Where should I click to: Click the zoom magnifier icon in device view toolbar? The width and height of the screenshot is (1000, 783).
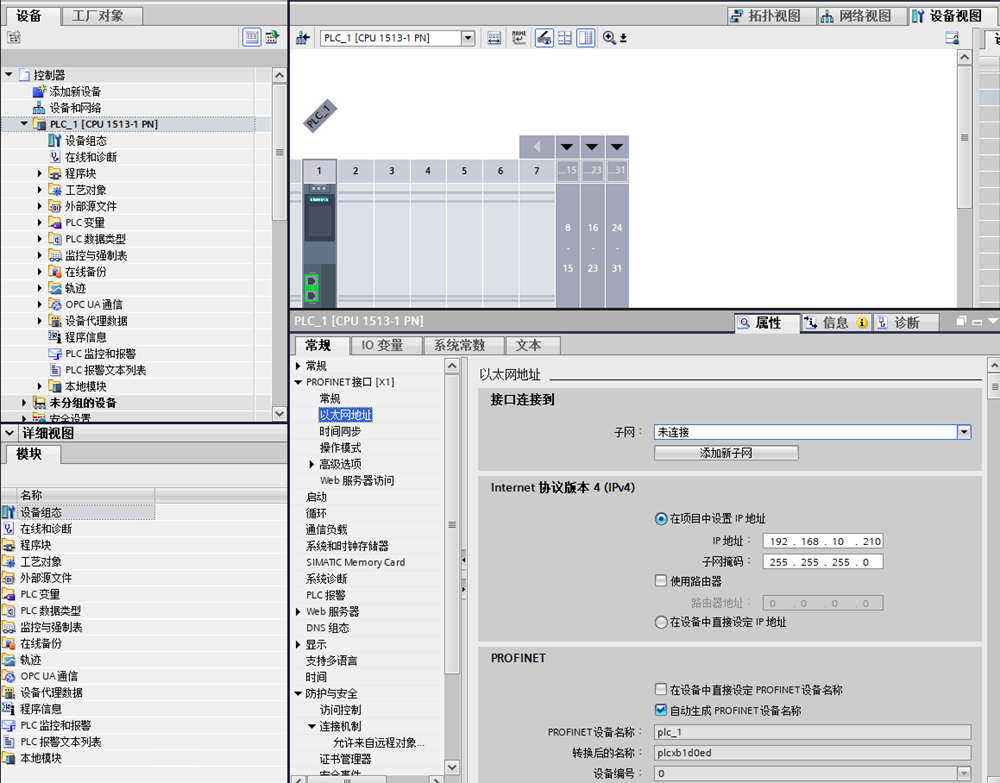tap(609, 38)
